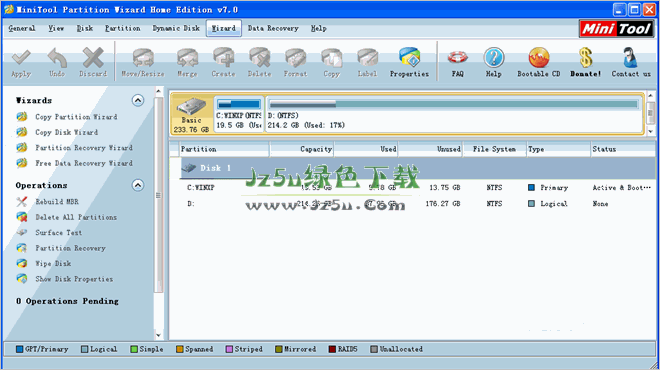Select the D: NTFS partition block in disk map

pyautogui.click(x=454, y=114)
